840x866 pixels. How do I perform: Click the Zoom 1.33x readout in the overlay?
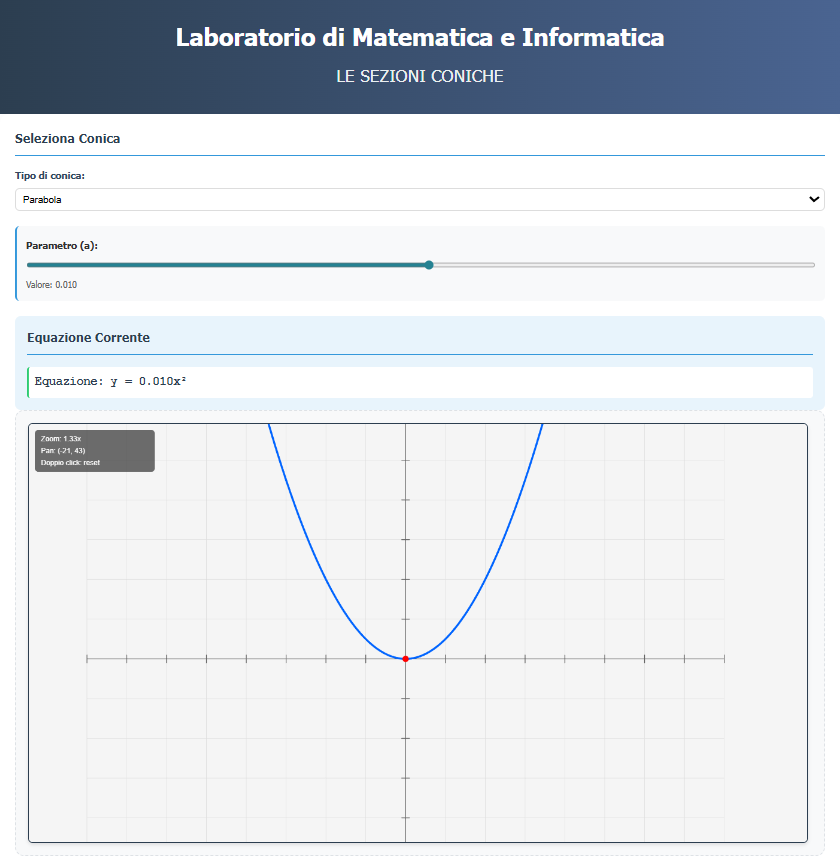pos(60,439)
